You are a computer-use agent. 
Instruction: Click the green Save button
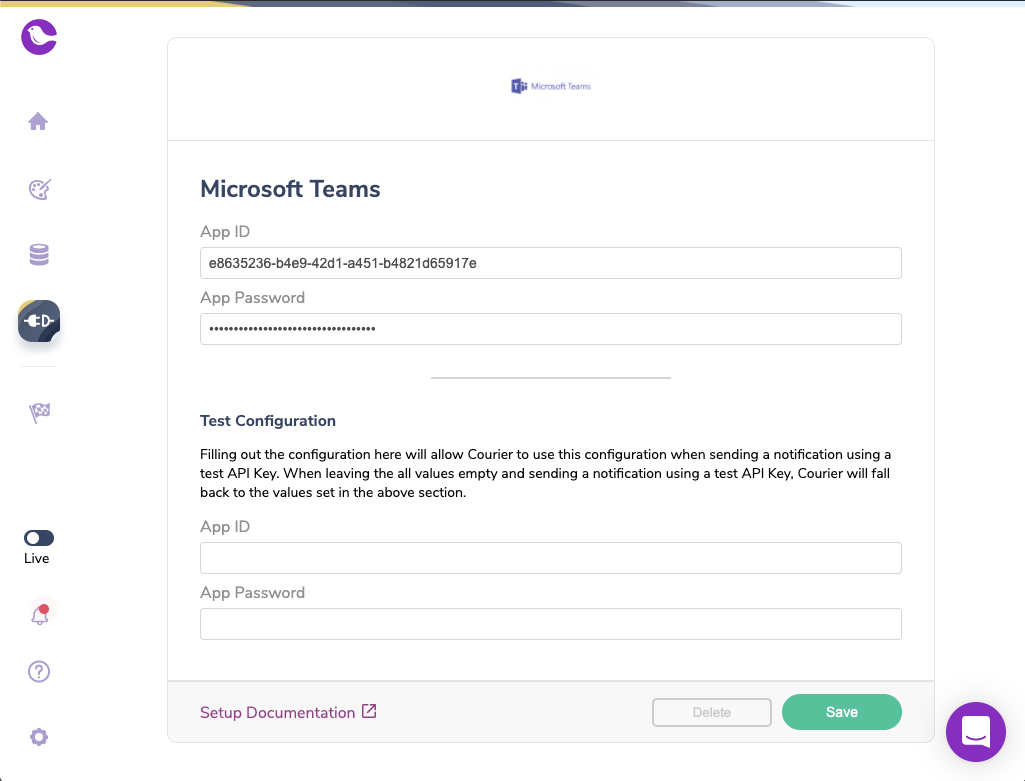(842, 712)
